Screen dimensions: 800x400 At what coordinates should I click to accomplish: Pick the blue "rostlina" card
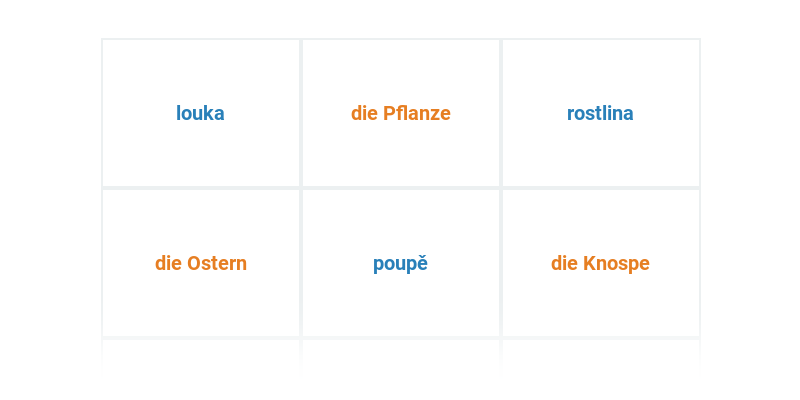600,113
